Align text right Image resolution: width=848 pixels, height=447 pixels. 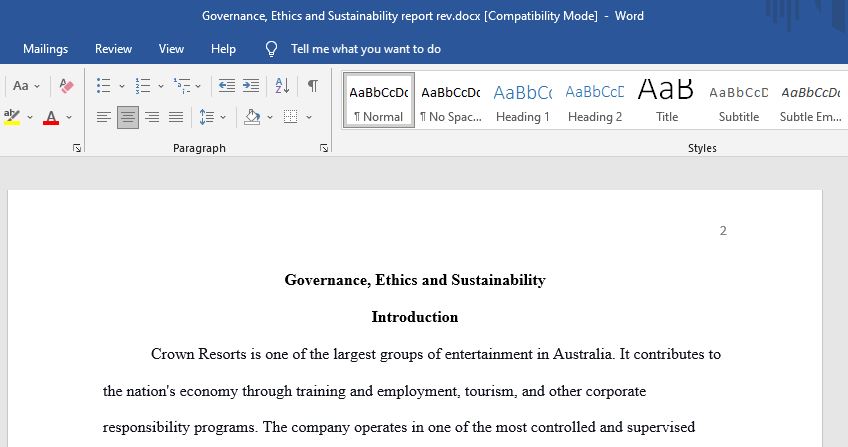152,117
